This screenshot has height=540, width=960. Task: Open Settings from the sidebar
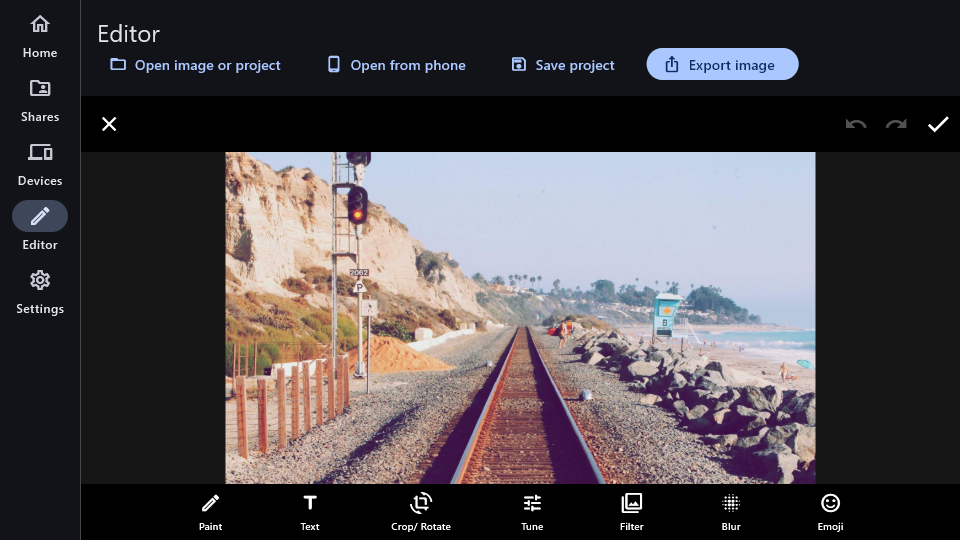pyautogui.click(x=40, y=293)
